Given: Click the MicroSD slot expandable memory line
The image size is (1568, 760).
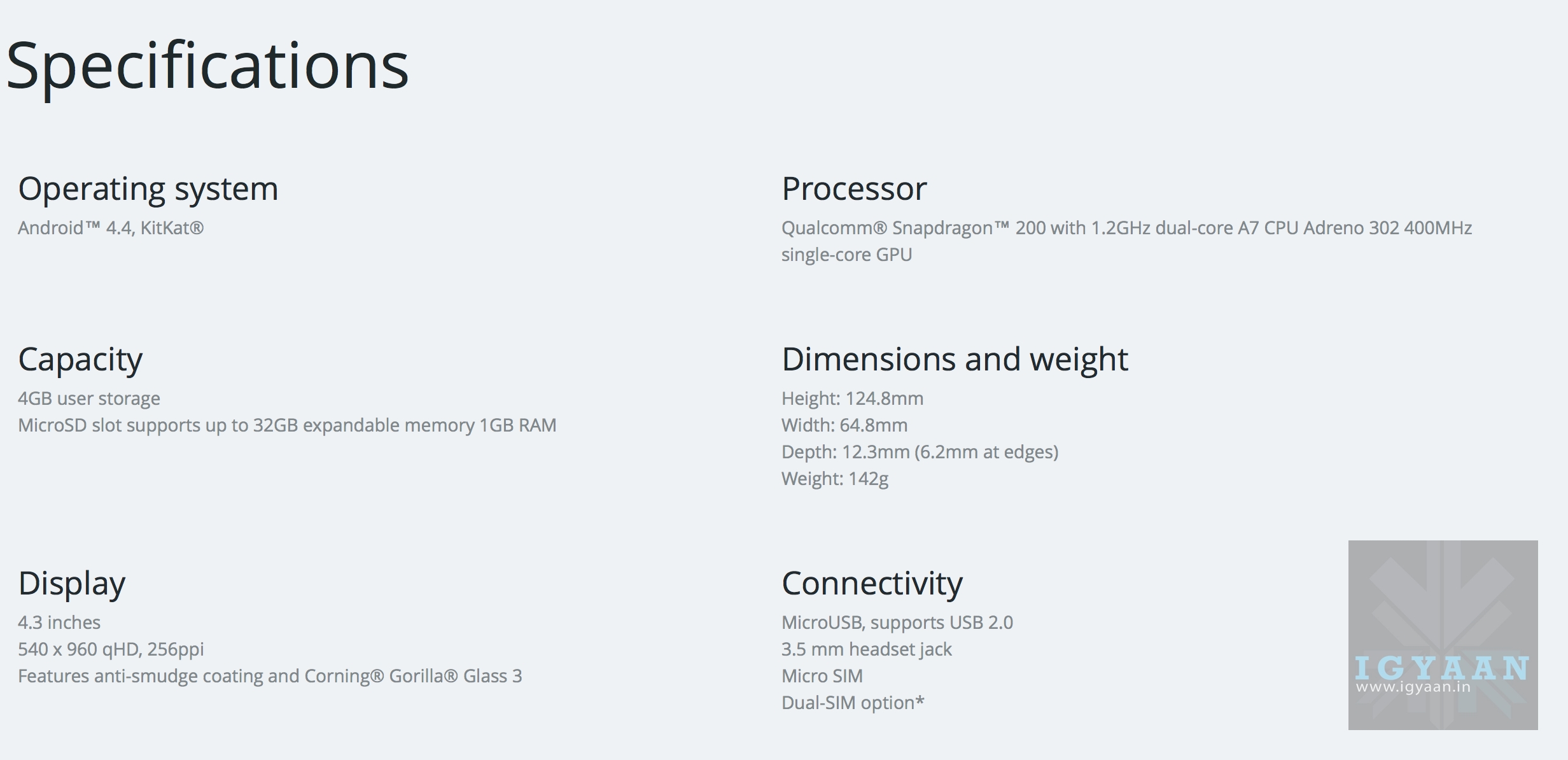Looking at the screenshot, I should 287,425.
